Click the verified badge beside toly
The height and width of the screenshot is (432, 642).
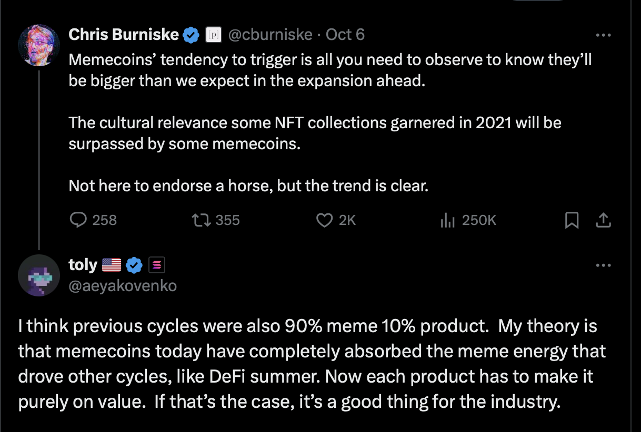click(x=133, y=265)
